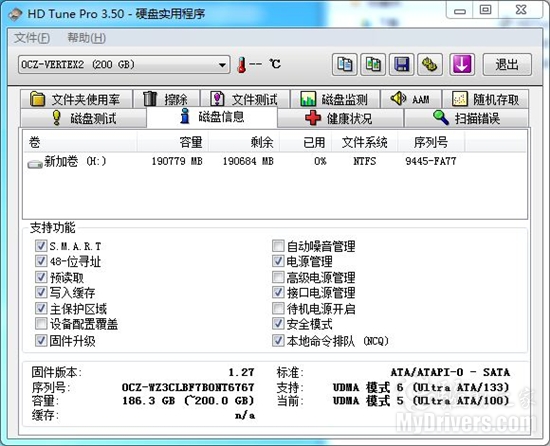Image resolution: width=550 pixels, height=446 pixels.
Task: Click the thermometer temperature icon
Action: coord(241,65)
